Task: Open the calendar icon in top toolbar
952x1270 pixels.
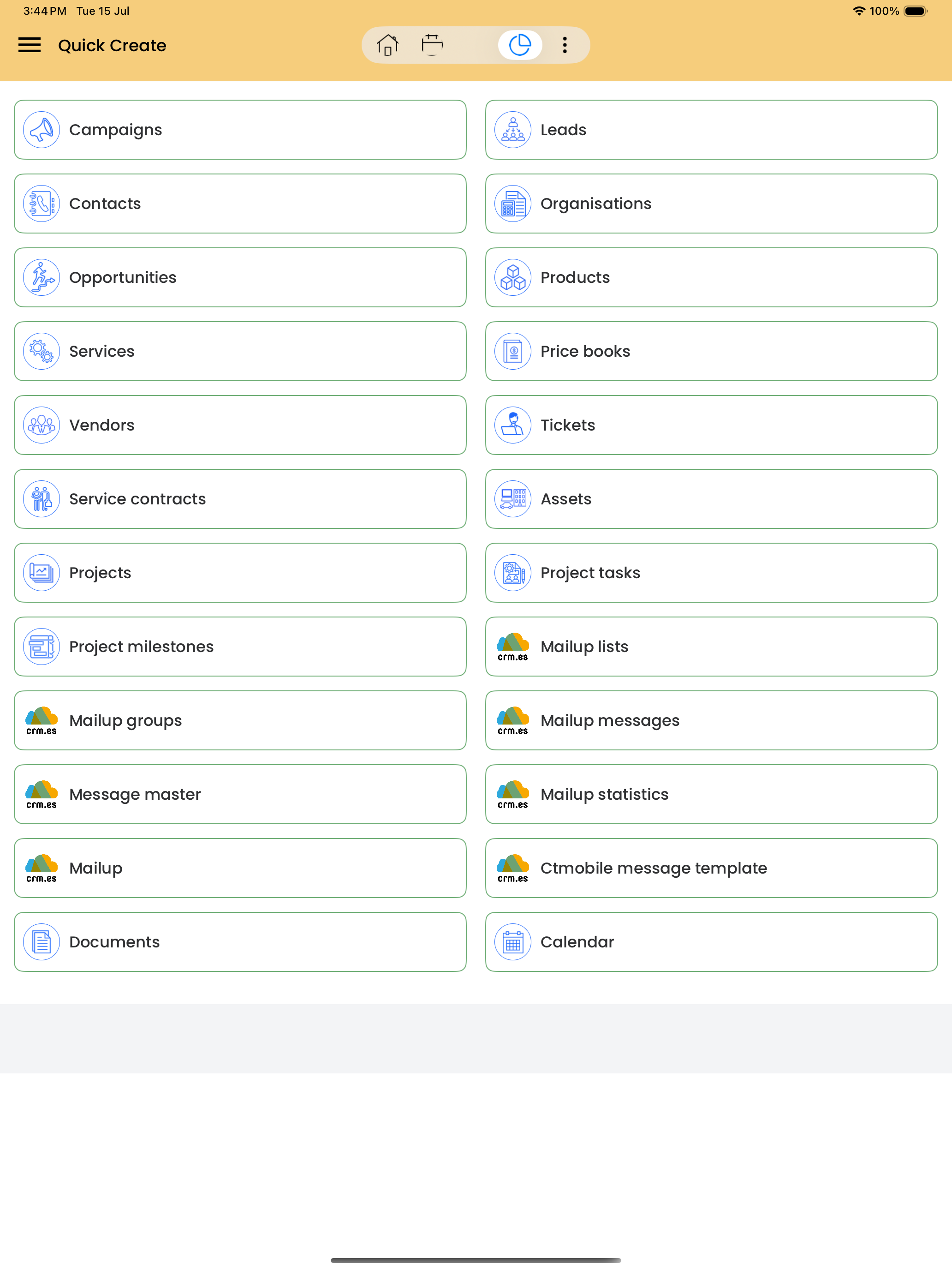Action: pos(432,45)
